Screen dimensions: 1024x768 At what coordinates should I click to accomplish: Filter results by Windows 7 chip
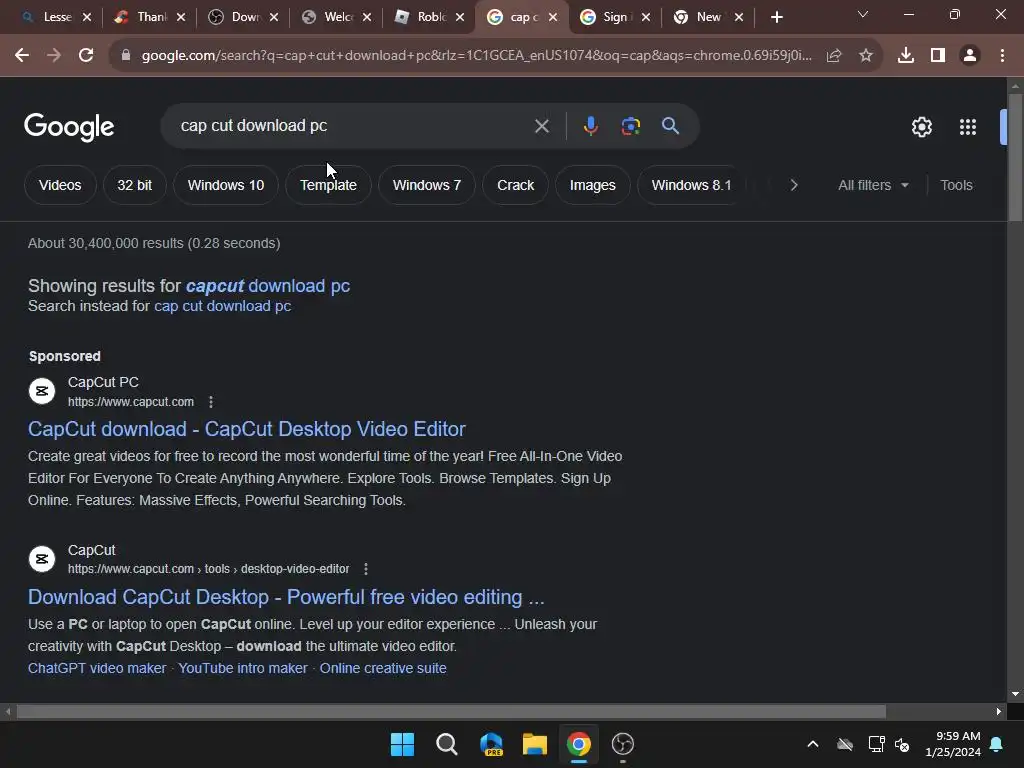(427, 185)
